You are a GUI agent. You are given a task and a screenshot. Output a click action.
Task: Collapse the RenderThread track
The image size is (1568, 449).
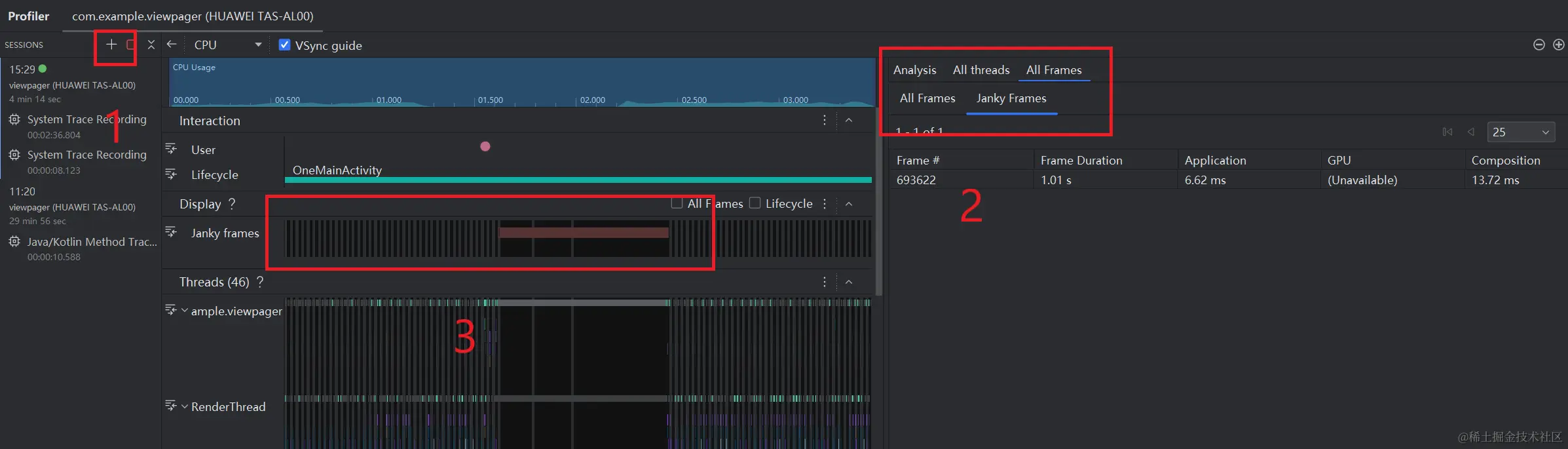[185, 406]
